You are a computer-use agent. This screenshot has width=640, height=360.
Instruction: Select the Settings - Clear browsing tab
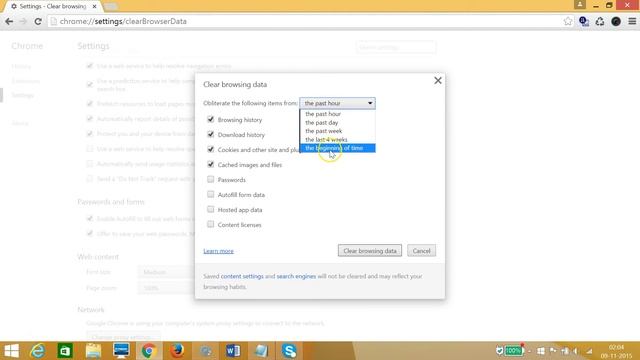52,7
